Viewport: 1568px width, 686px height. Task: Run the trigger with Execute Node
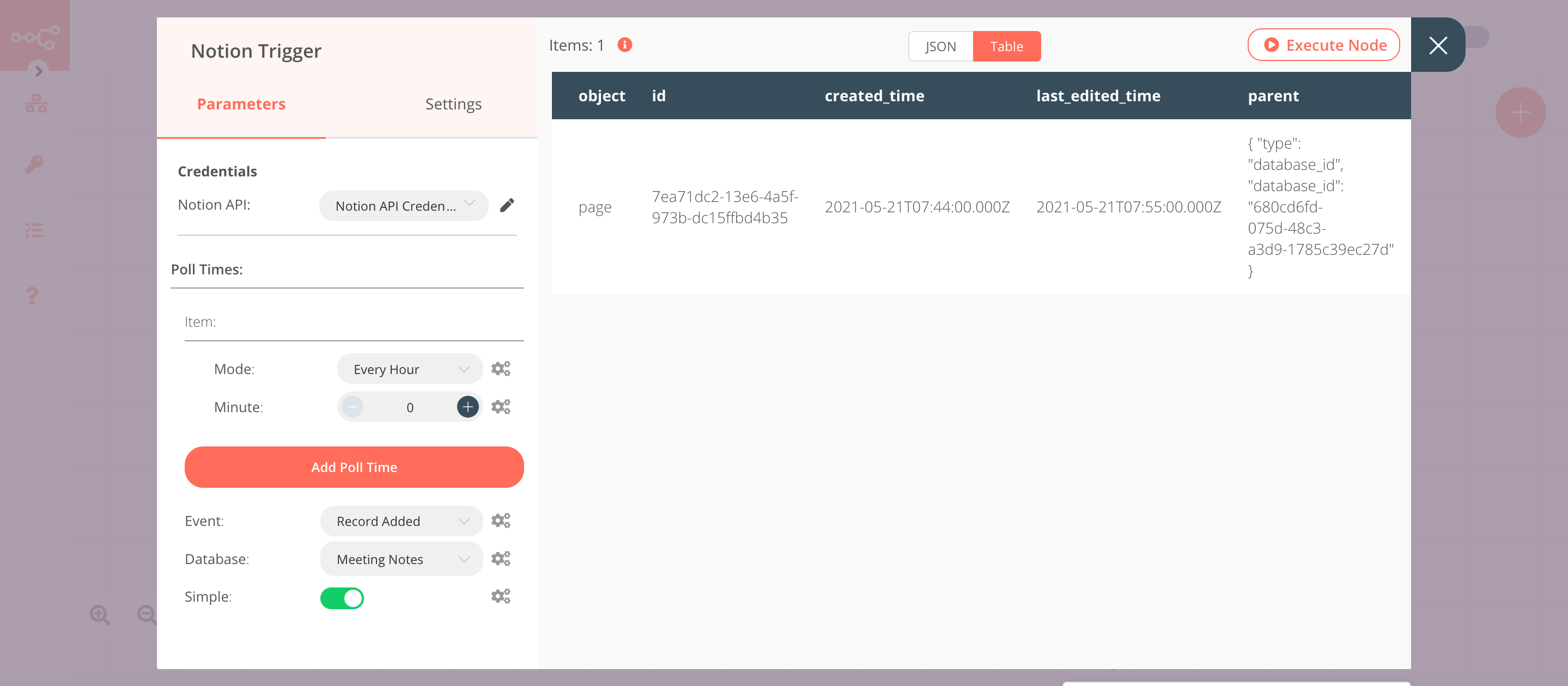(x=1323, y=45)
